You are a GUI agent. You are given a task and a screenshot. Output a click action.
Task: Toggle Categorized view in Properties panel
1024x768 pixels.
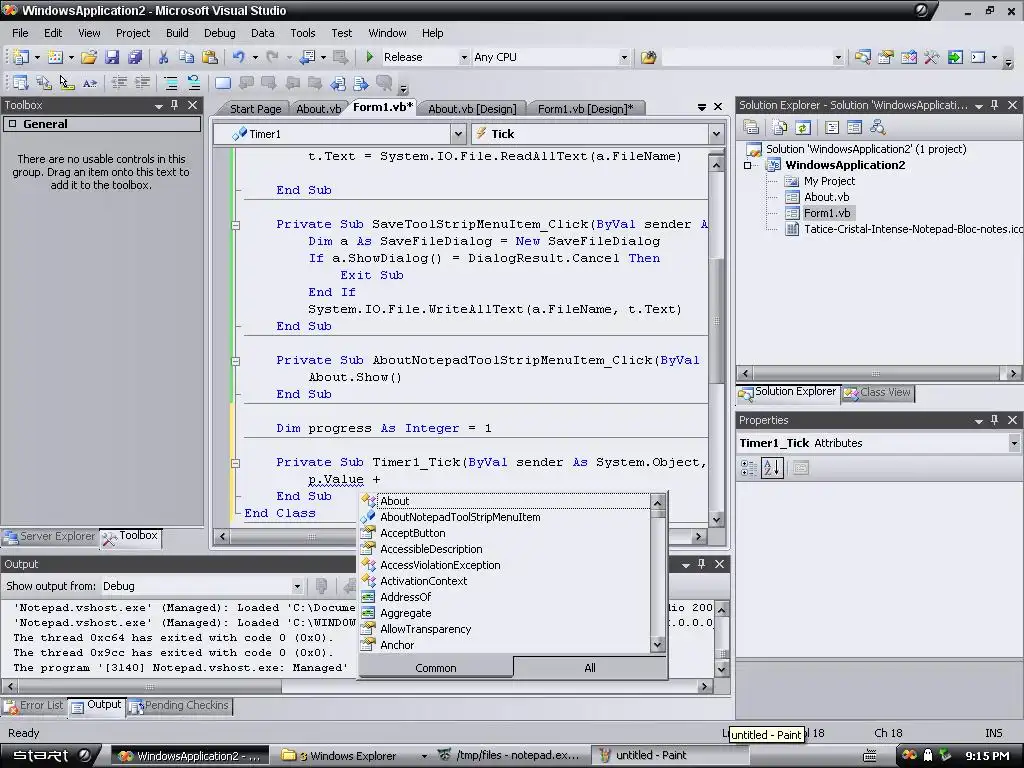coord(749,468)
